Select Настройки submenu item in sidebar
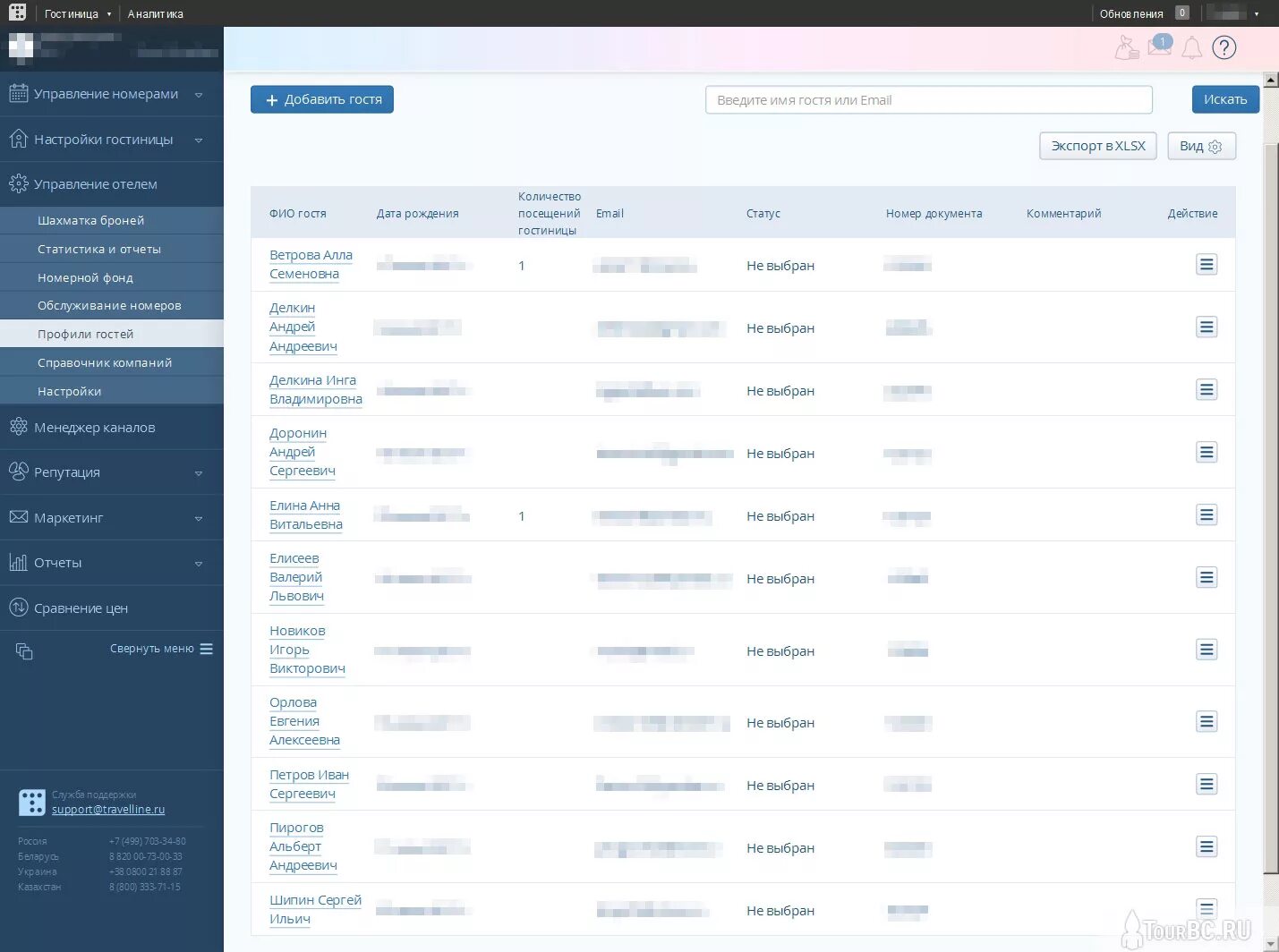 [x=111, y=391]
